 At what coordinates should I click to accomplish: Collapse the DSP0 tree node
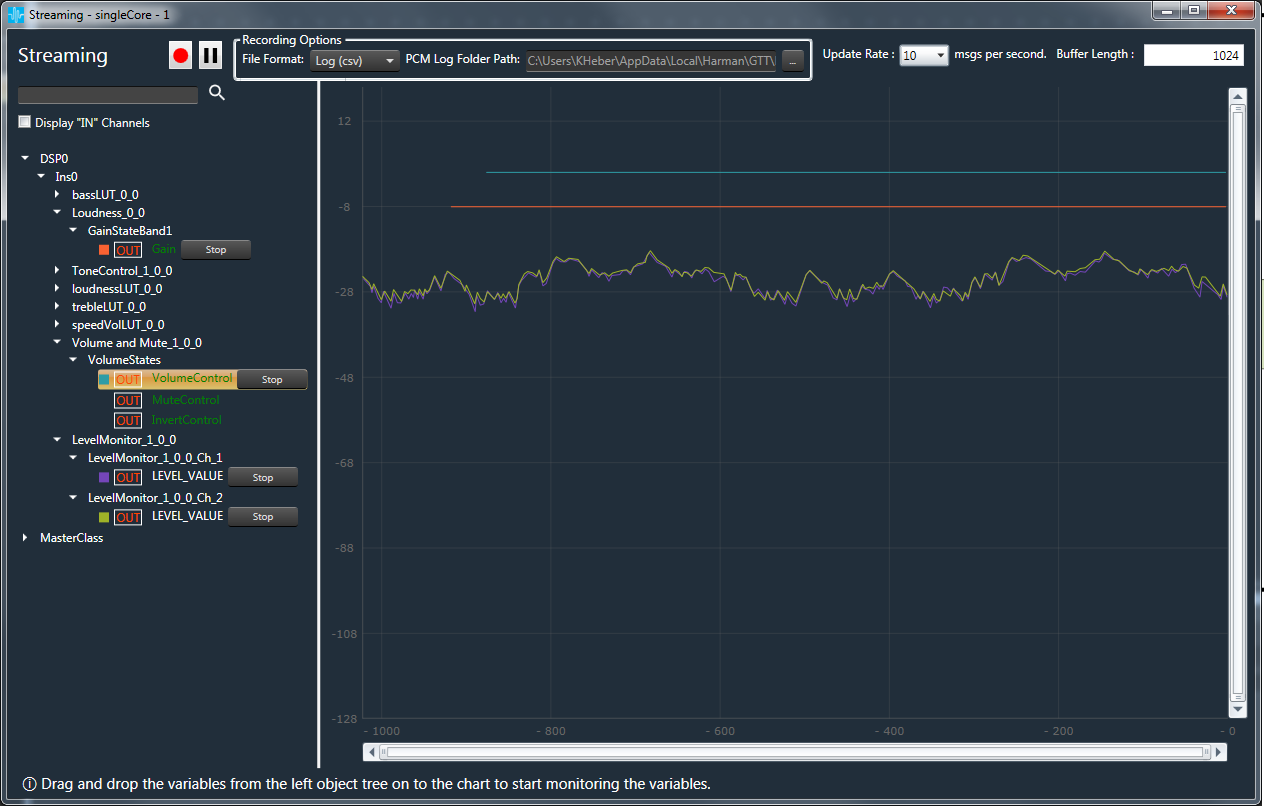click(25, 158)
